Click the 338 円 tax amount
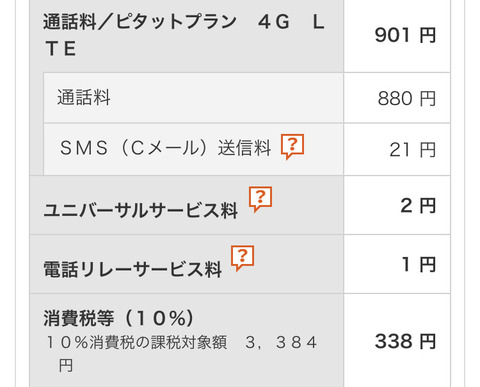 [405, 341]
